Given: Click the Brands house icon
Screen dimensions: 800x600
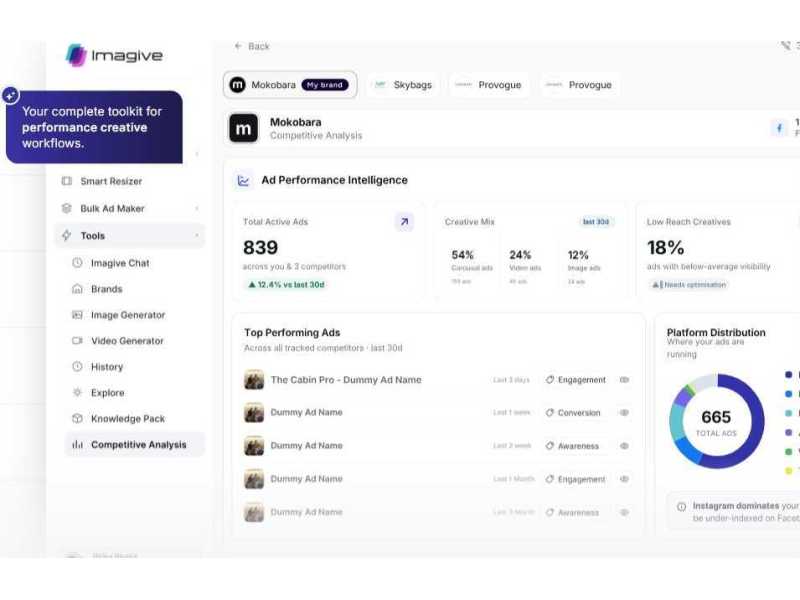Looking at the screenshot, I should 77,289.
